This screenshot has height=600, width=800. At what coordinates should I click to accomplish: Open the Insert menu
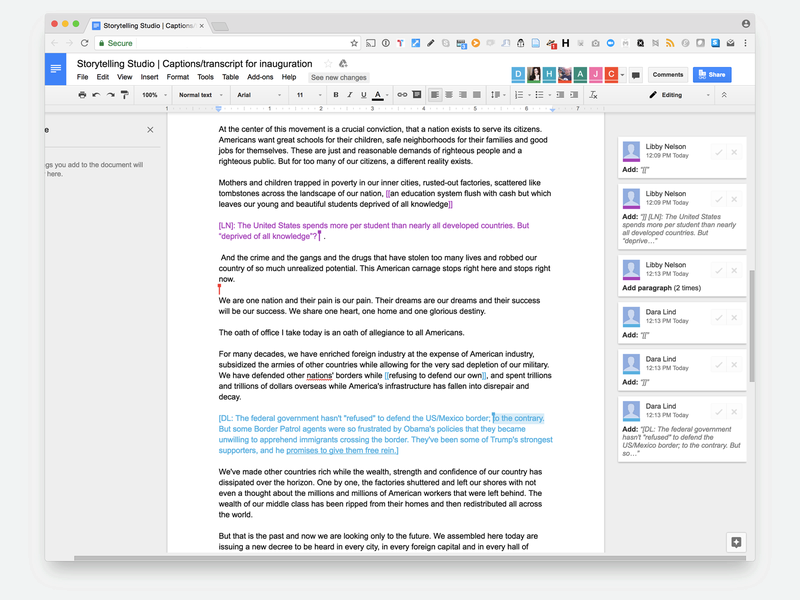149,77
